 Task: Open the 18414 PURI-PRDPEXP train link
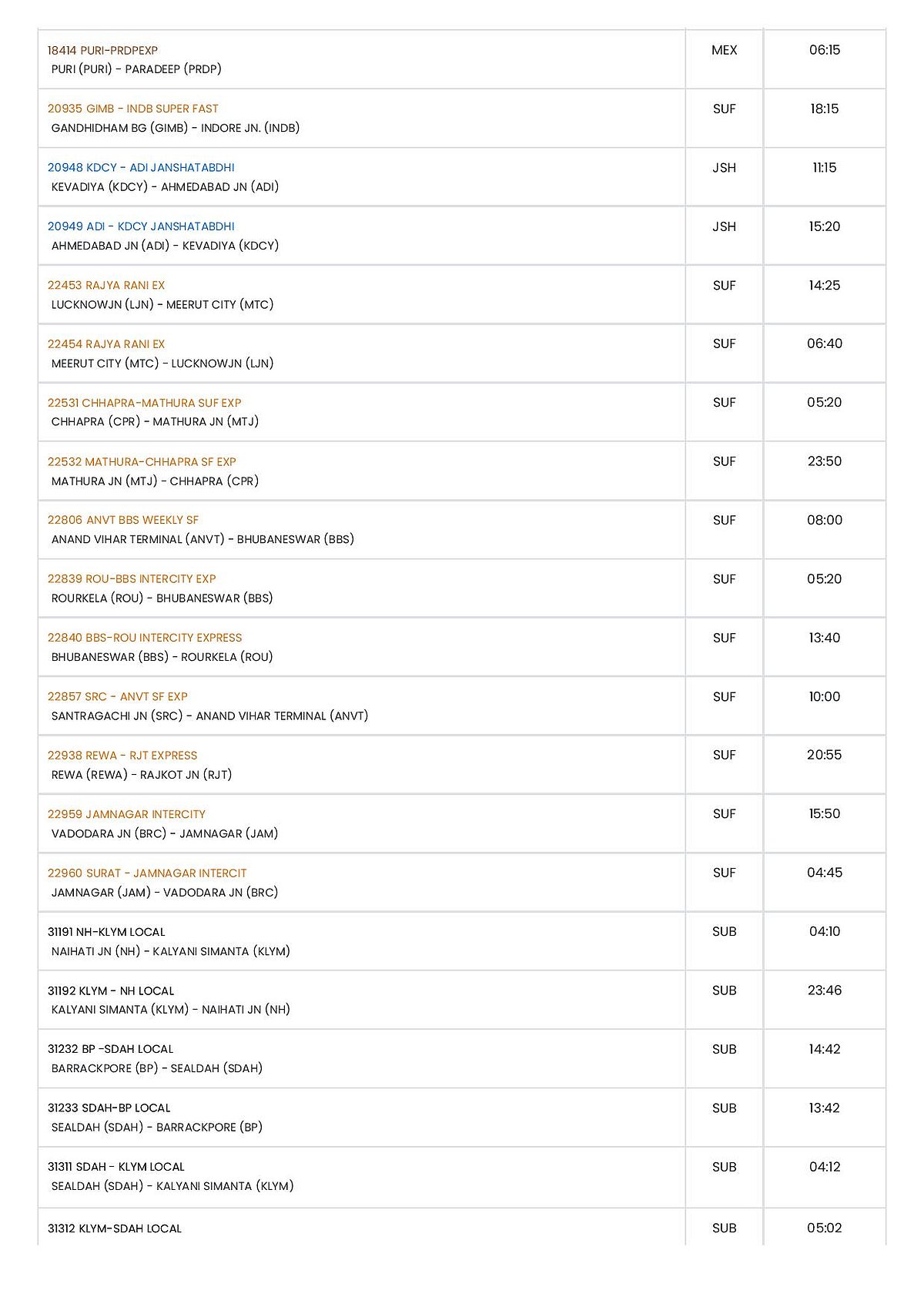click(x=102, y=51)
